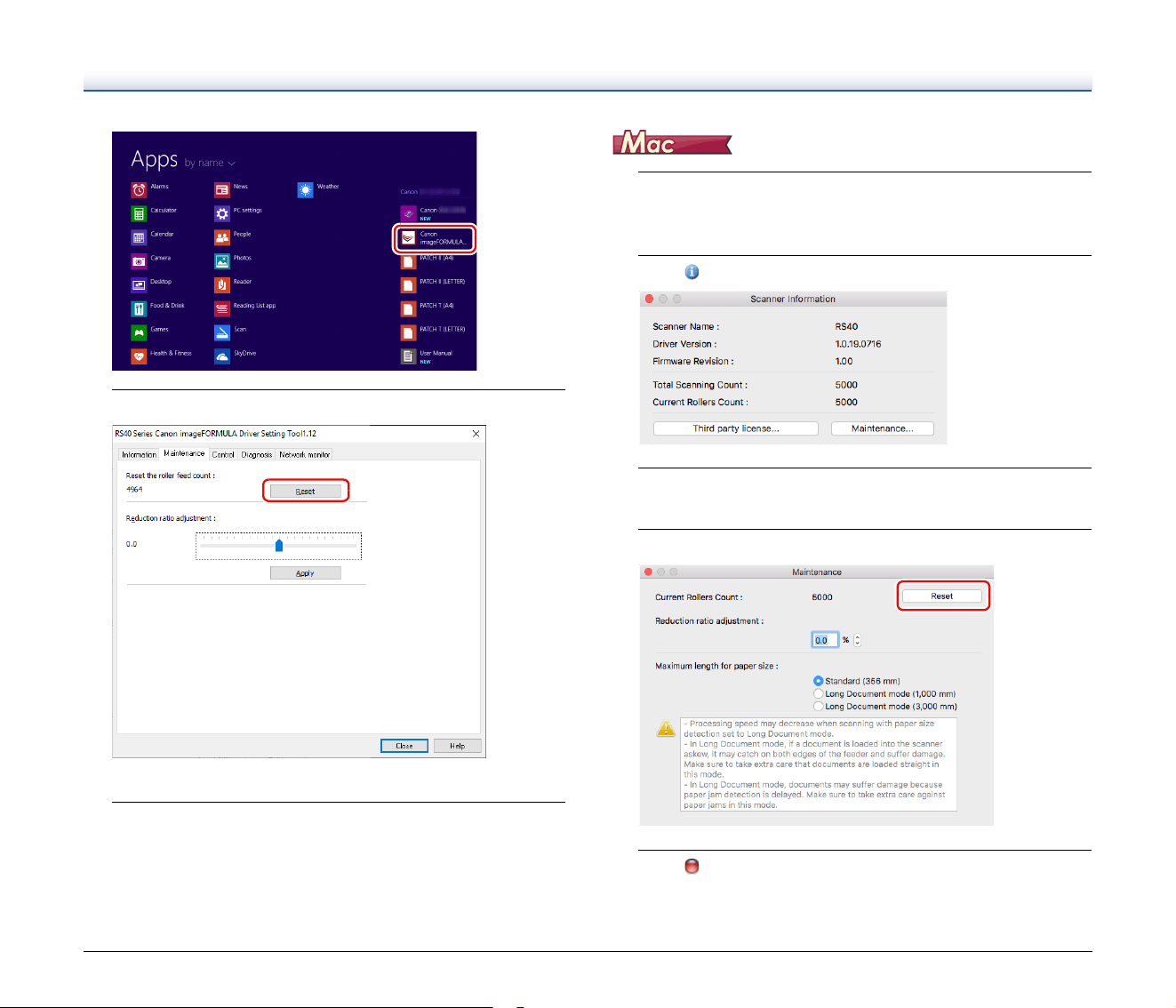The width and height of the screenshot is (1176, 1008).
Task: Click the blue information icon
Action: [x=692, y=272]
